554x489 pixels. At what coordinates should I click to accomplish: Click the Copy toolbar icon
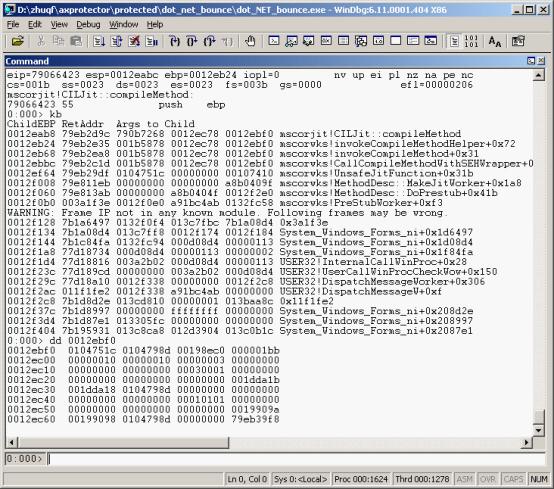coord(58,41)
